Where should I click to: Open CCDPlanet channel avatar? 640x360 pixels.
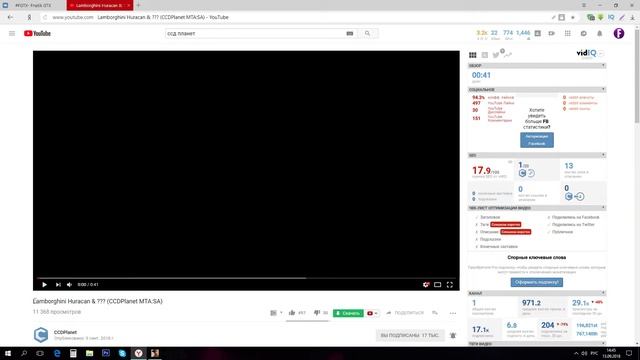[41, 335]
